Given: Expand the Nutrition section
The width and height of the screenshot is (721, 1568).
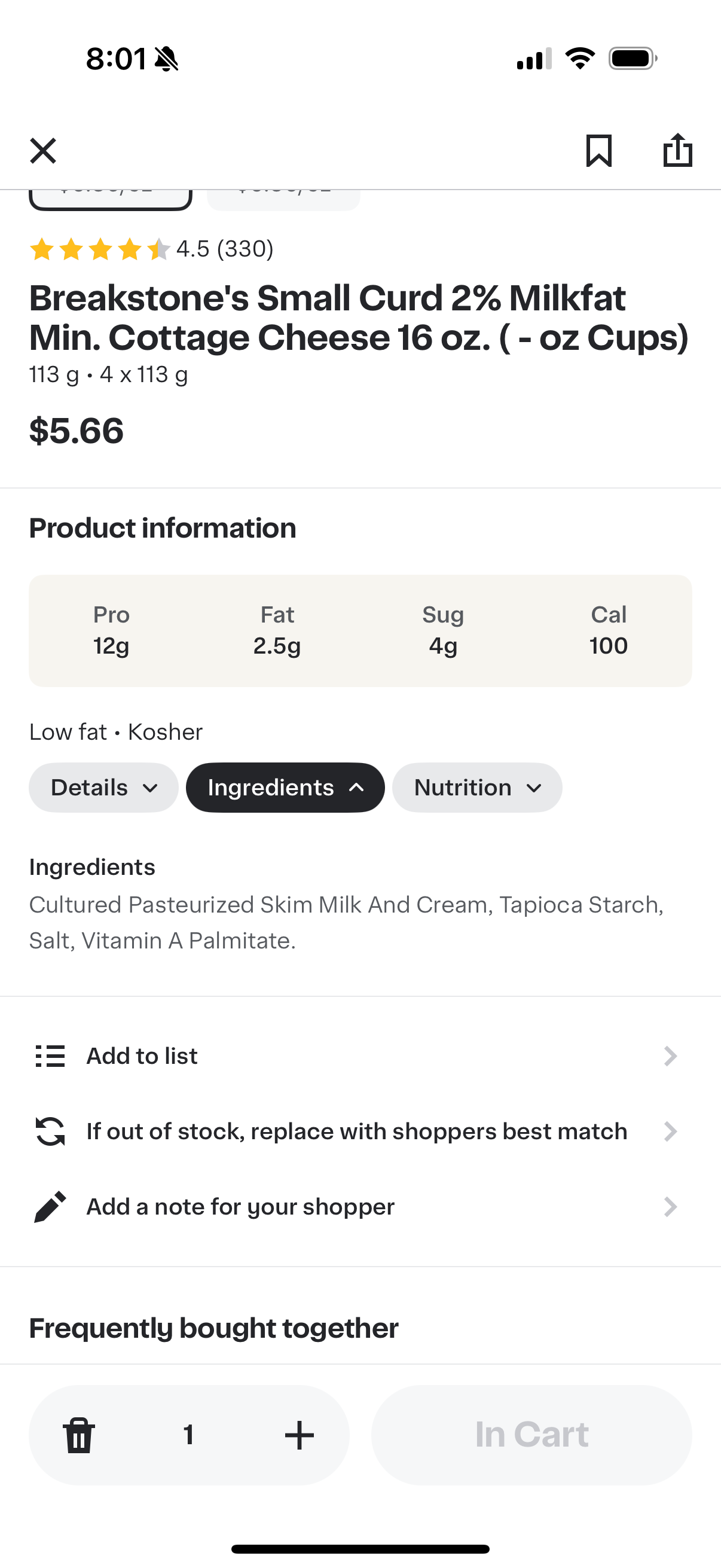Looking at the screenshot, I should tap(476, 788).
